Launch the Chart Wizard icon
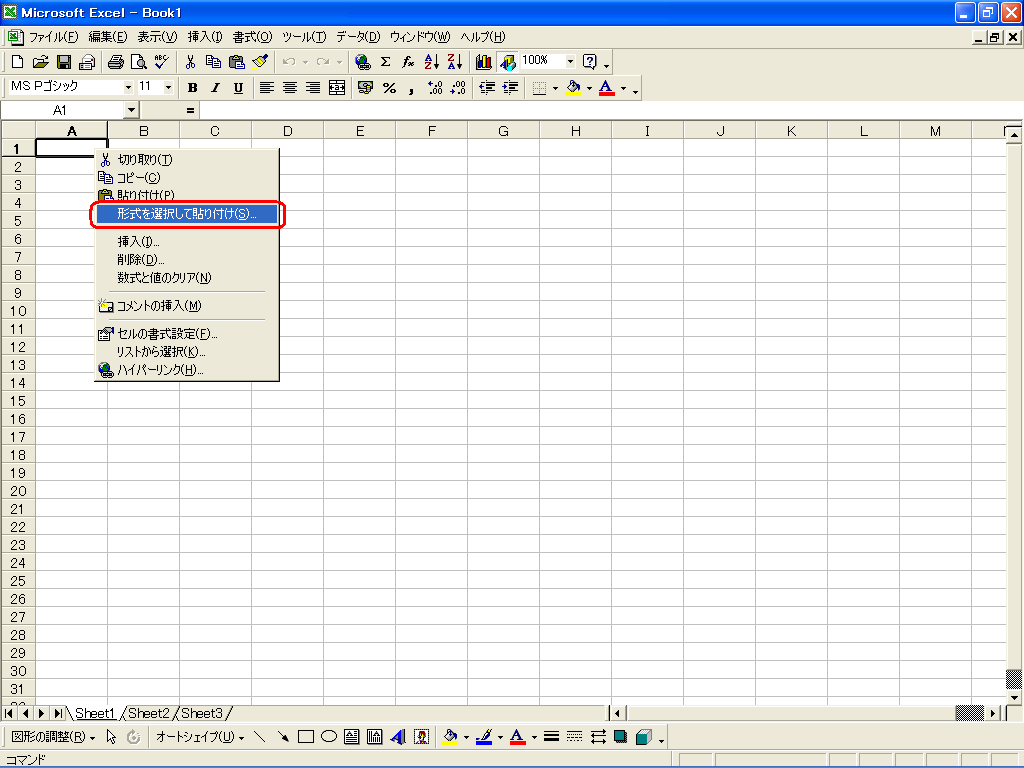The image size is (1024, 768). [483, 62]
